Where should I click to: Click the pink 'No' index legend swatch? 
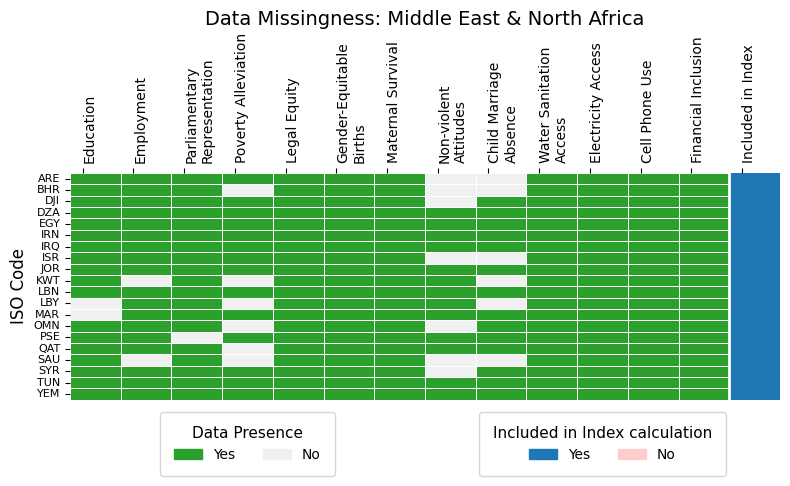coord(632,454)
